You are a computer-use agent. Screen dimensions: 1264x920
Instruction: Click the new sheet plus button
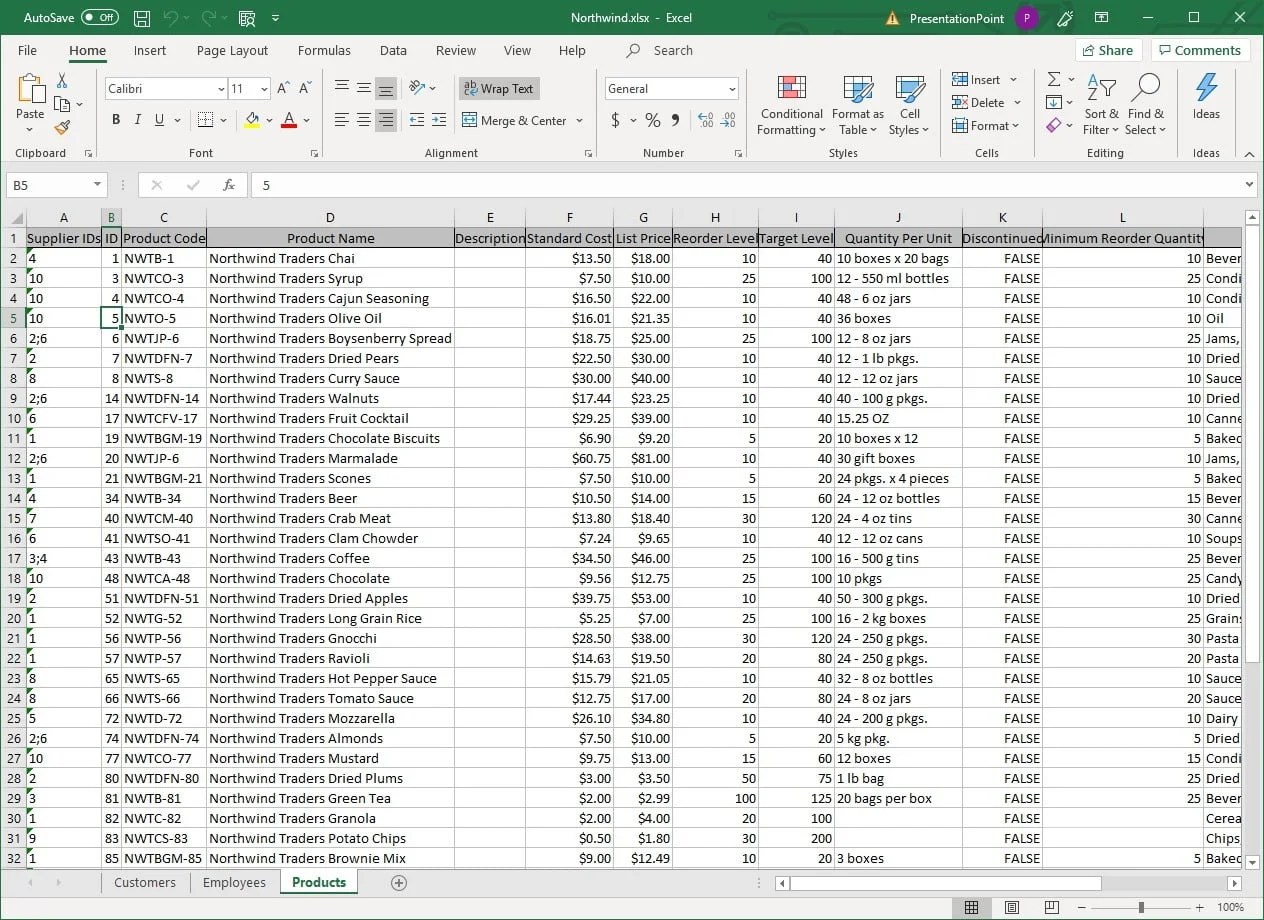click(399, 882)
